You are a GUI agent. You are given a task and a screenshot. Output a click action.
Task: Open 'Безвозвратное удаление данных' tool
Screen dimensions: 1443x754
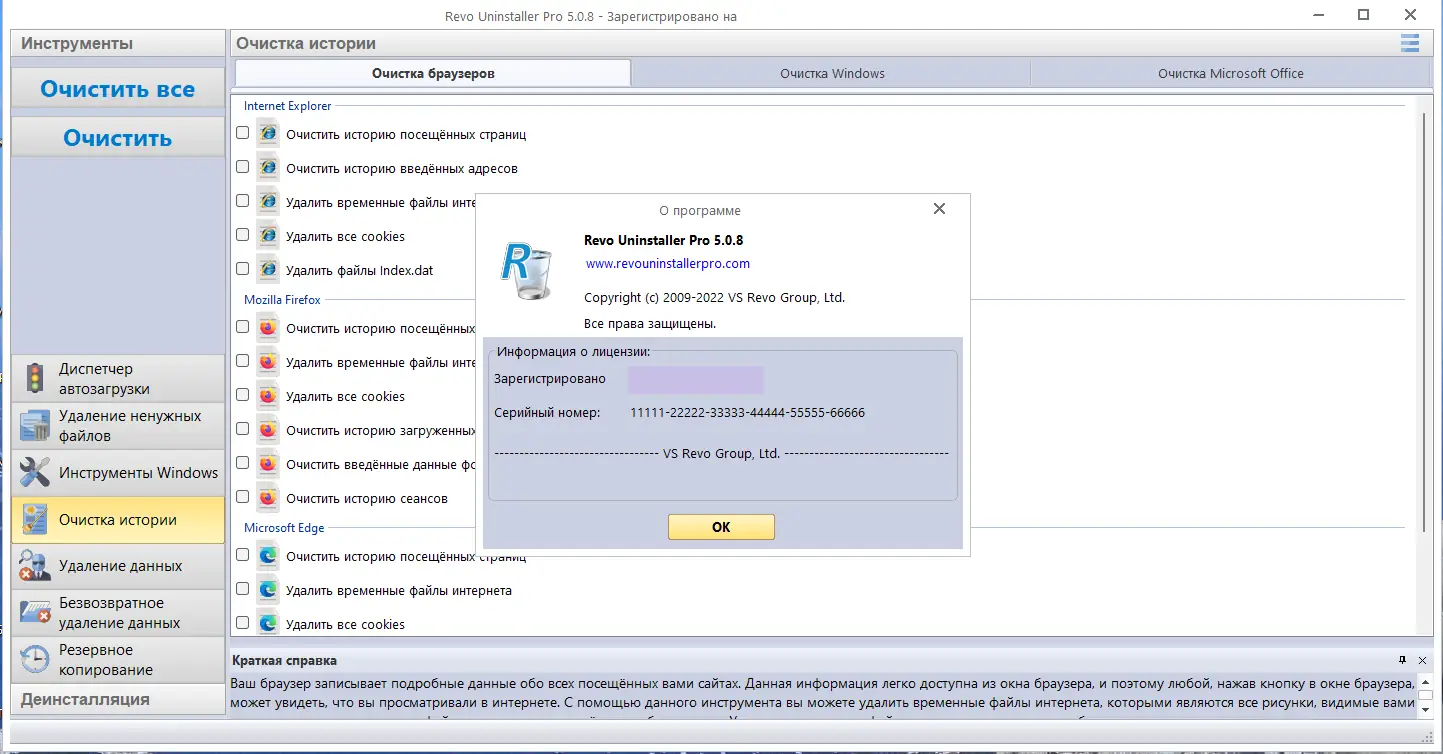click(118, 612)
